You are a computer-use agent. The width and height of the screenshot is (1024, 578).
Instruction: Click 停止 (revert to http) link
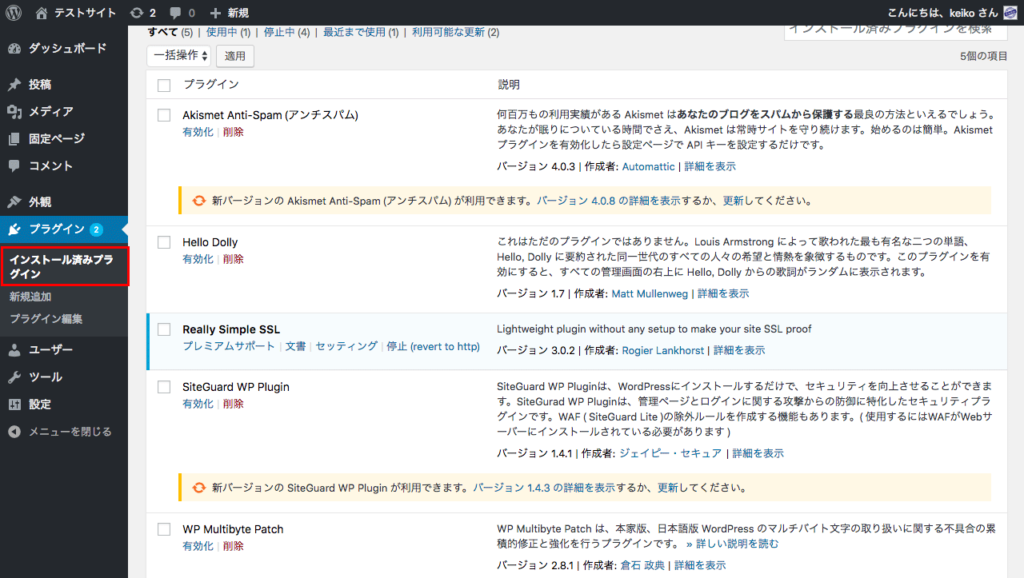pyautogui.click(x=433, y=346)
